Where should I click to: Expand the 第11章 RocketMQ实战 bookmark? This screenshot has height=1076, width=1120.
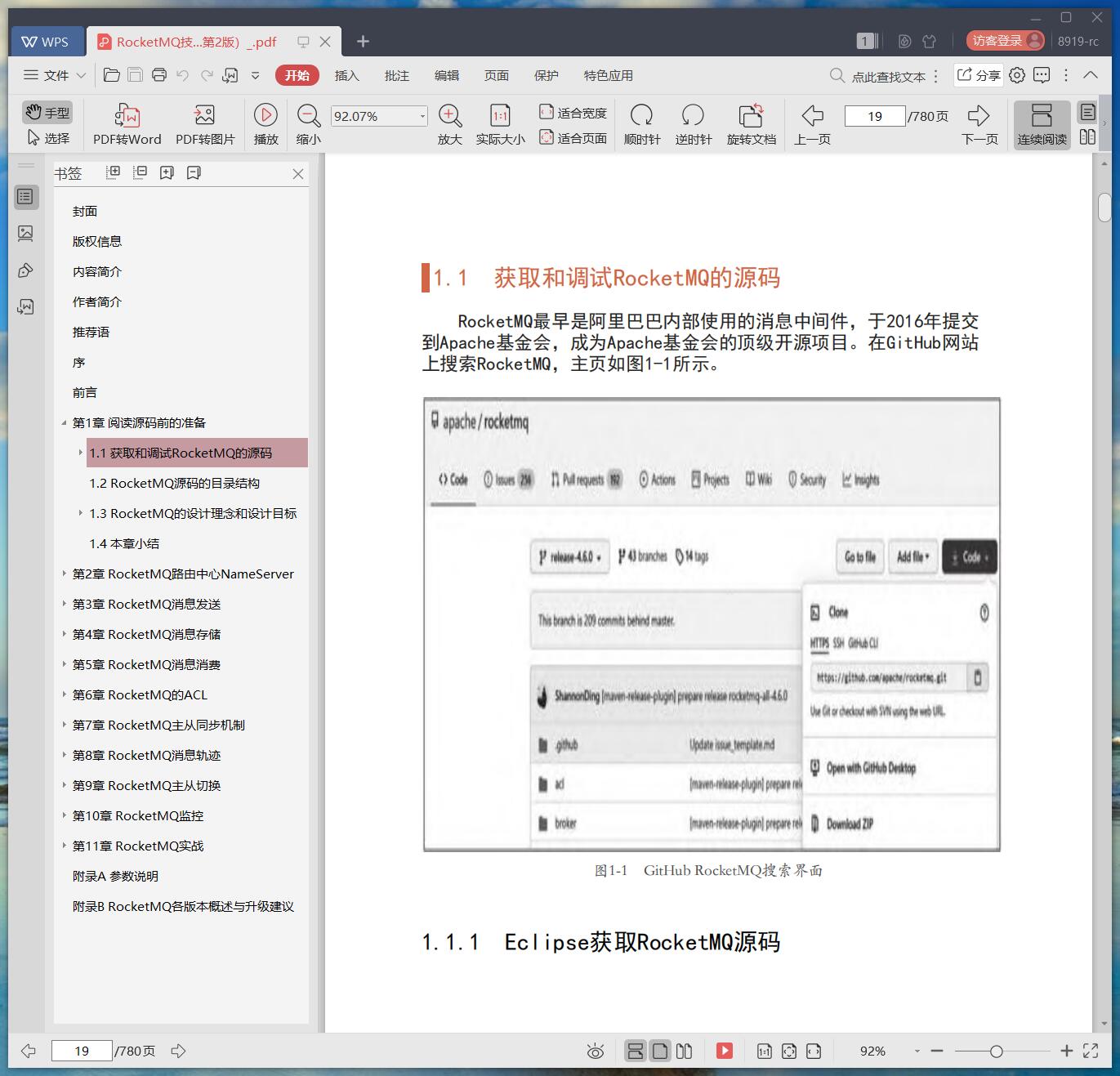pos(64,846)
